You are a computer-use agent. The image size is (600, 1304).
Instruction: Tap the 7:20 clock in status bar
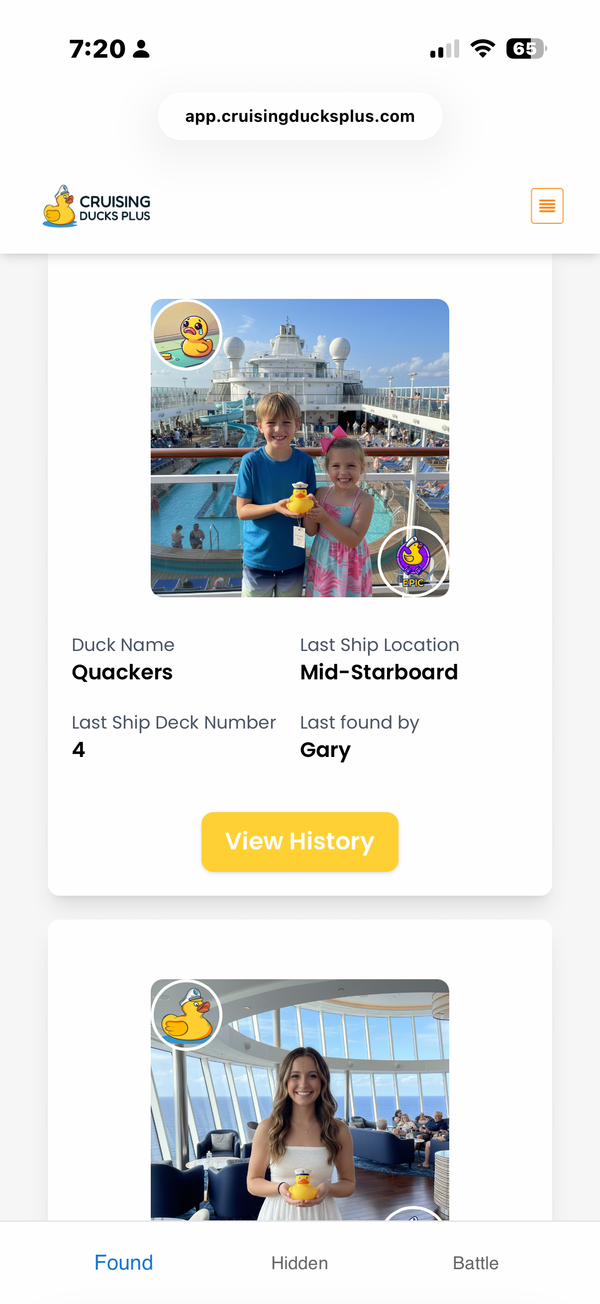pyautogui.click(x=97, y=49)
